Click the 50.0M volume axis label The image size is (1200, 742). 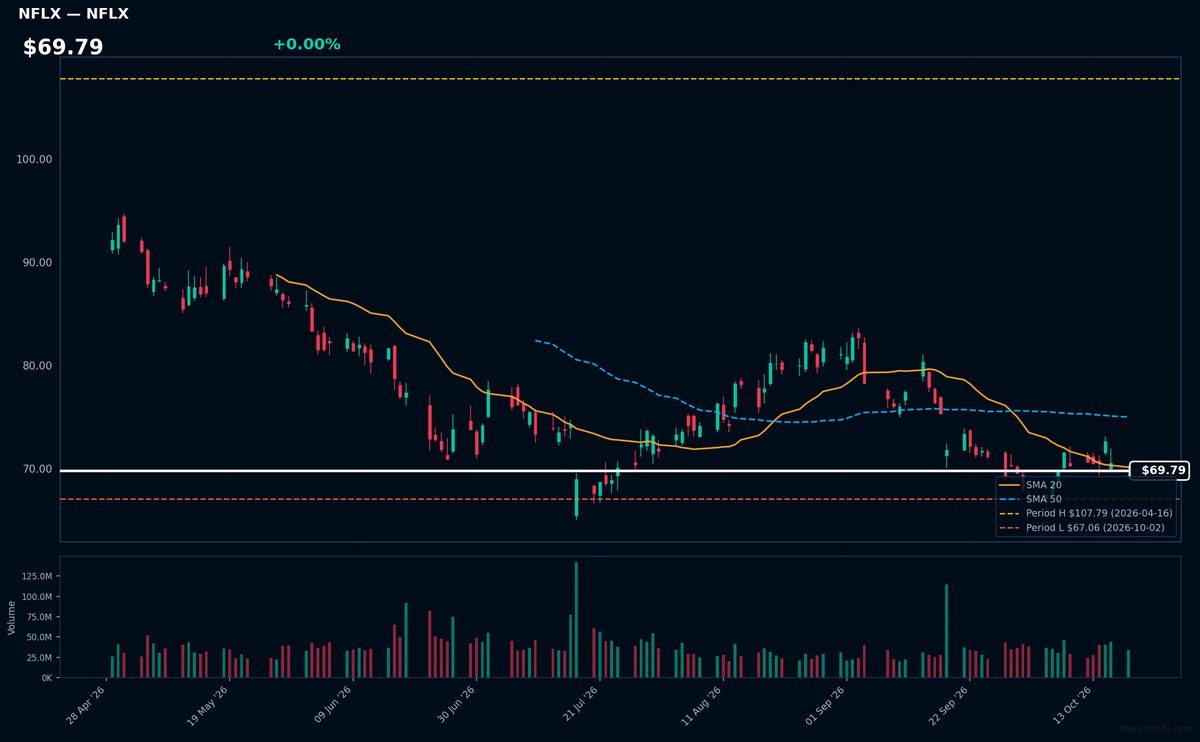click(40, 637)
